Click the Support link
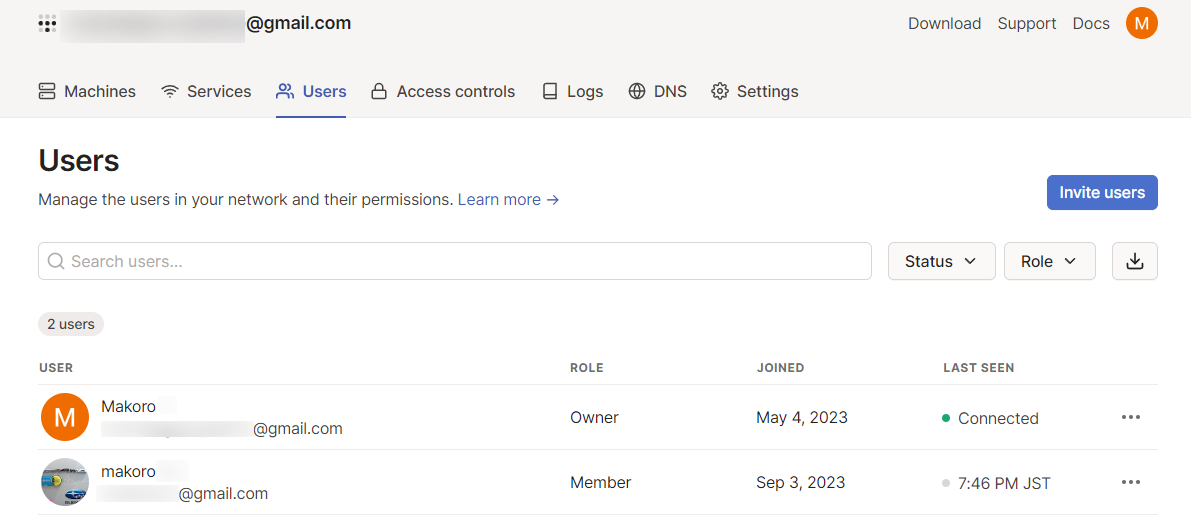 click(1027, 24)
